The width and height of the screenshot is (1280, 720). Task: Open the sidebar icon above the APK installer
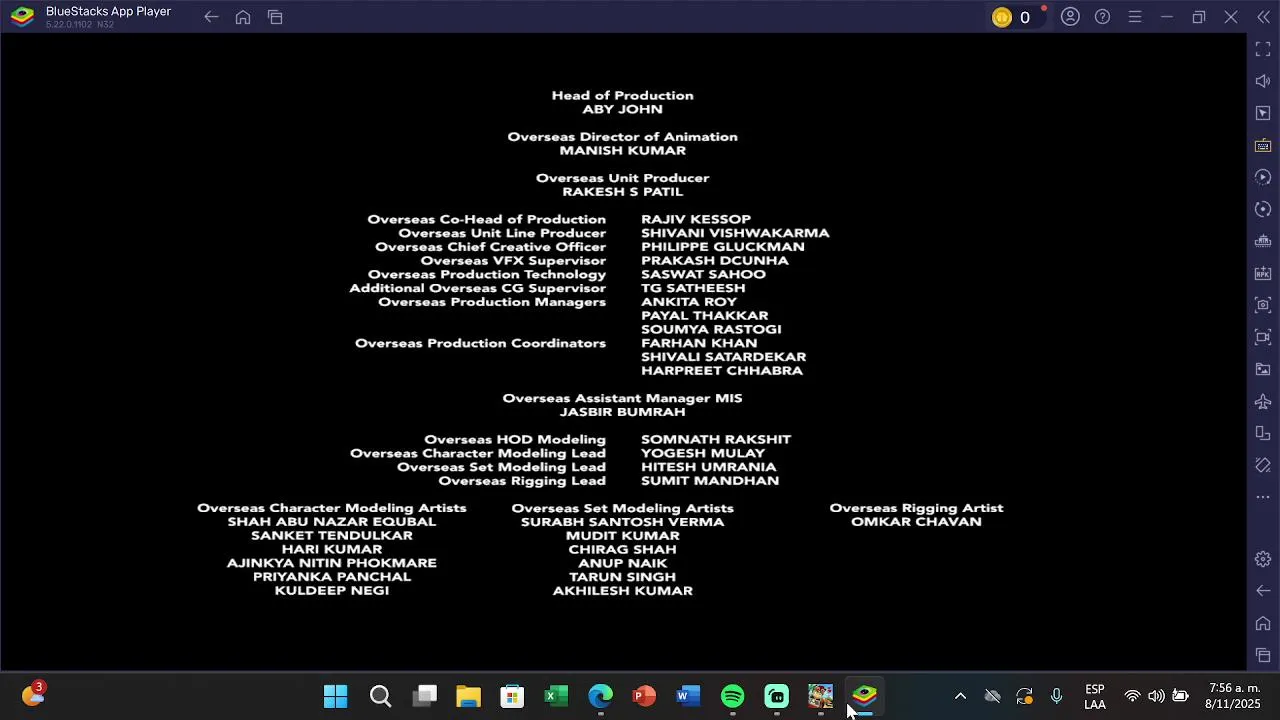click(x=1263, y=241)
